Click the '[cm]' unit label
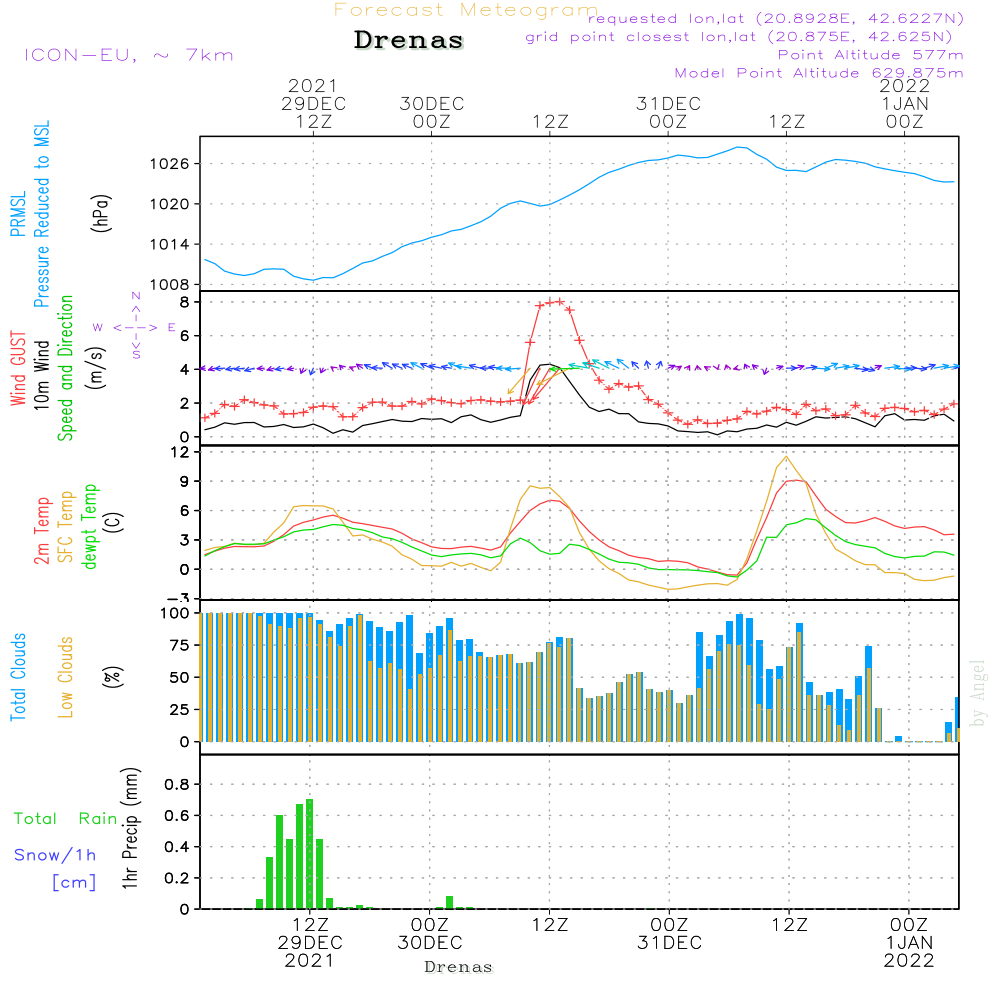This screenshot has height=1000, width=1000. point(74,883)
